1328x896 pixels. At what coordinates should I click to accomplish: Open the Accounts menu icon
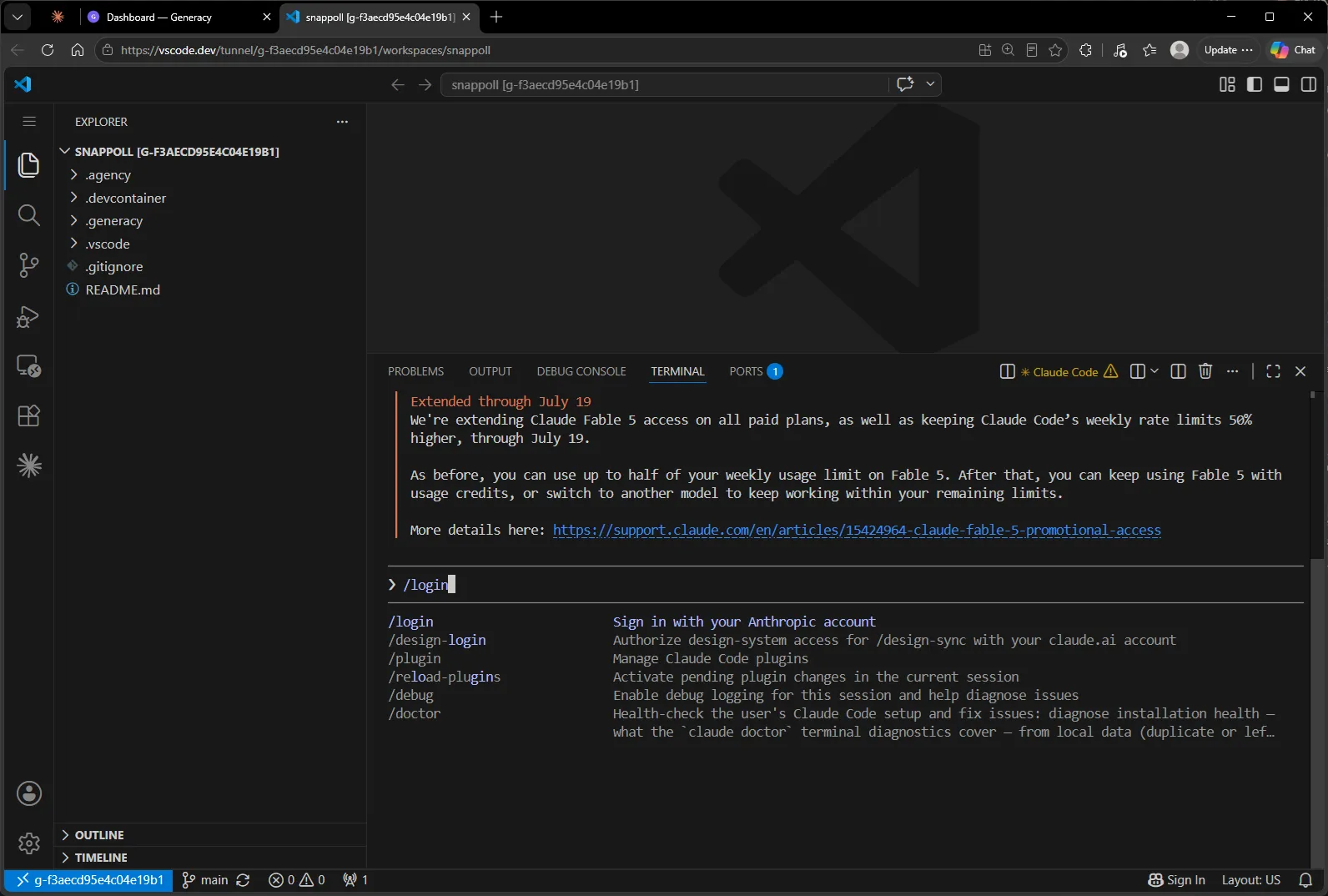[28, 793]
